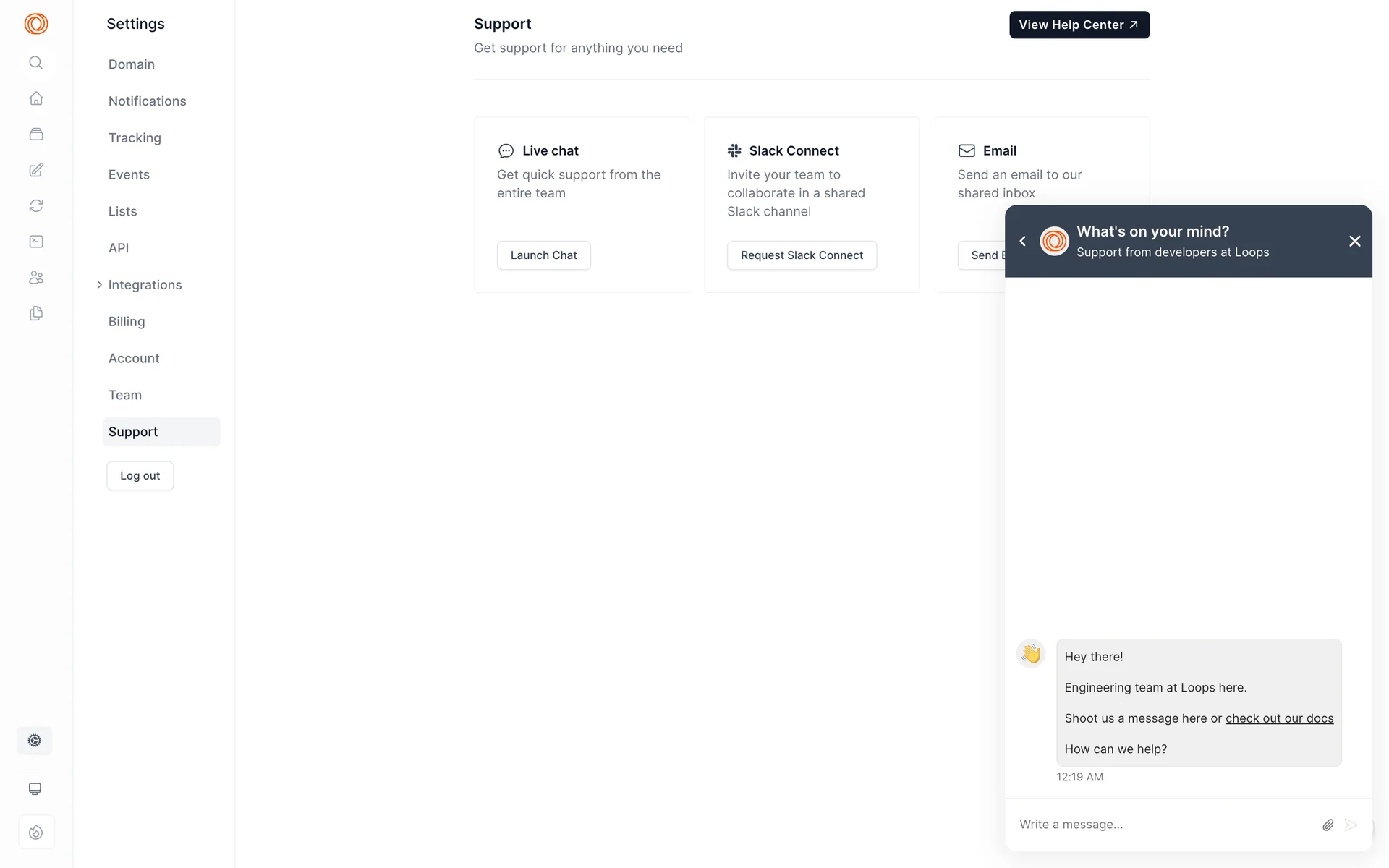Click Request Slack Connect button
1389x868 pixels.
point(802,255)
